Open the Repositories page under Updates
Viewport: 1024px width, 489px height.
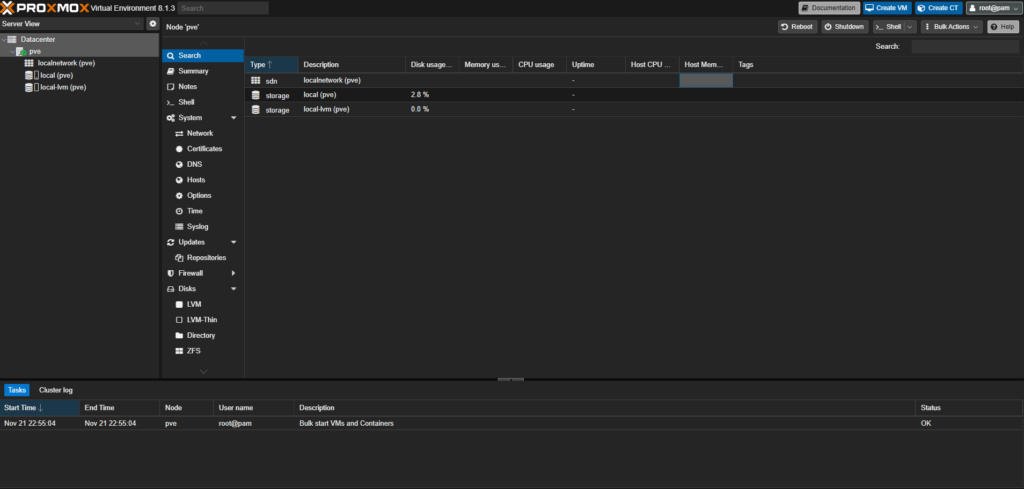206,258
